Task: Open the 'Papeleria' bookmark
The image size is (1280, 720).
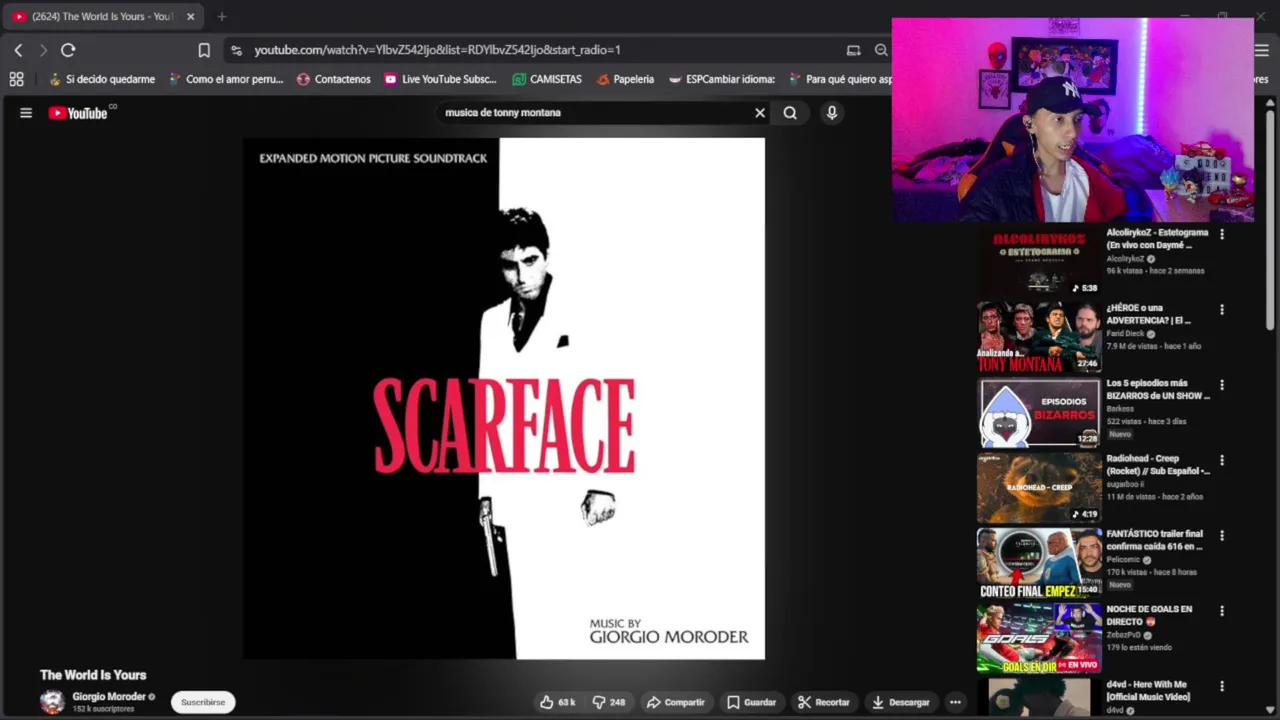Action: pyautogui.click(x=625, y=79)
